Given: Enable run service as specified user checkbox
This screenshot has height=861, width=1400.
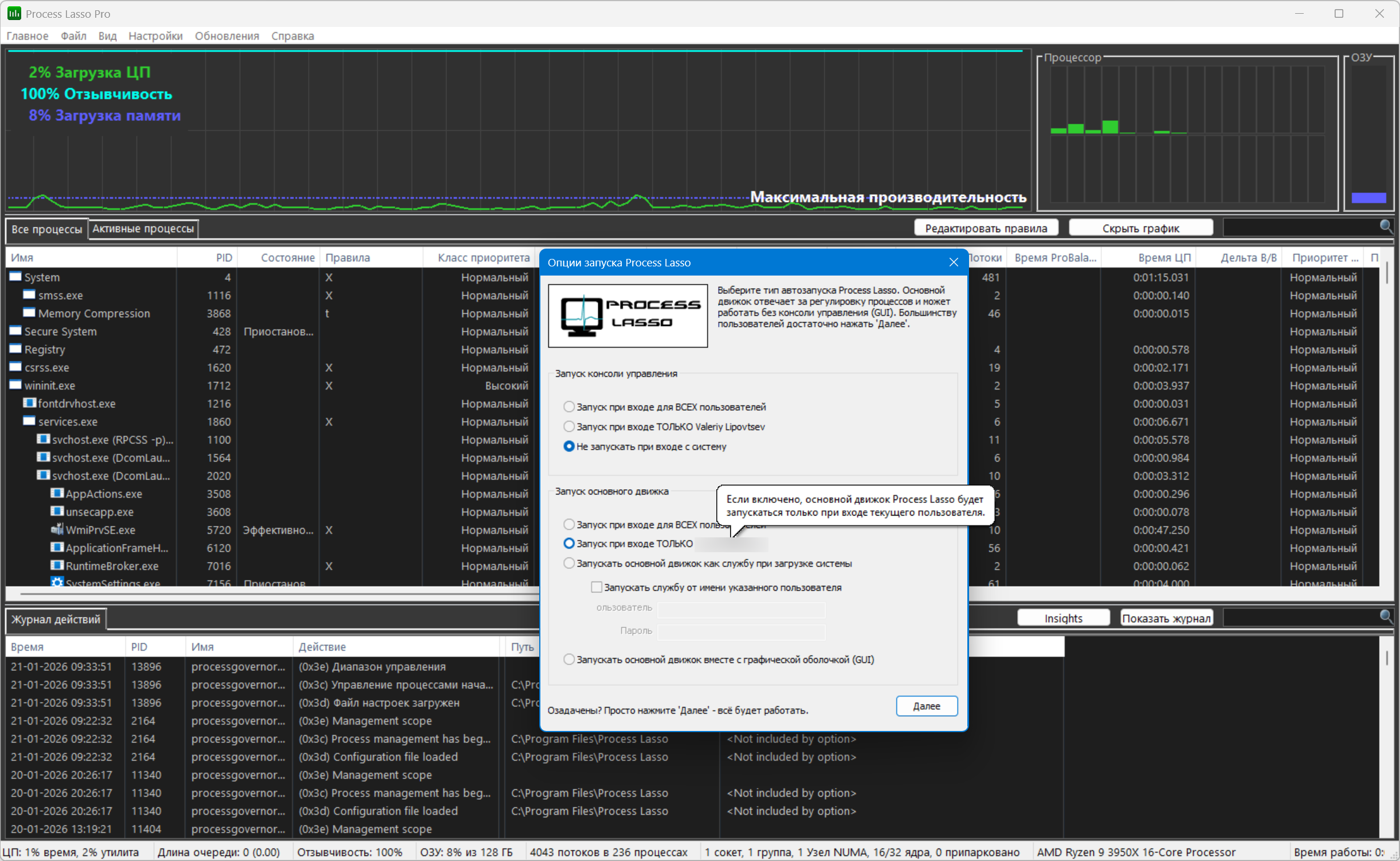Looking at the screenshot, I should [597, 587].
